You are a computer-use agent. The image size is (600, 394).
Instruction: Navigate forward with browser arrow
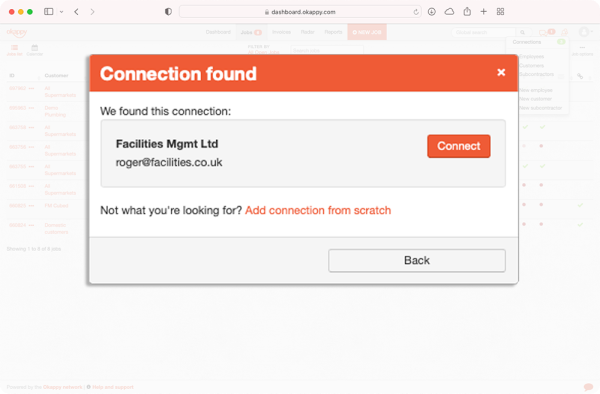click(92, 12)
